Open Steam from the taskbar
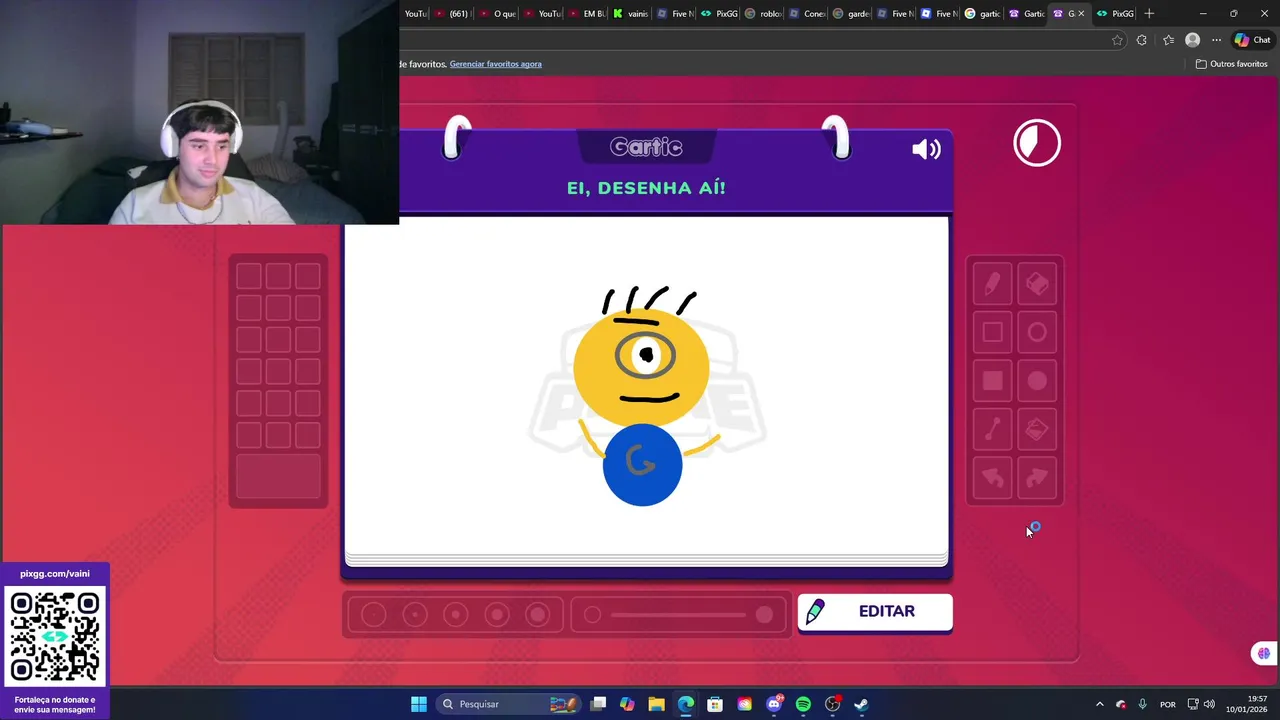The image size is (1280, 720). (x=861, y=704)
